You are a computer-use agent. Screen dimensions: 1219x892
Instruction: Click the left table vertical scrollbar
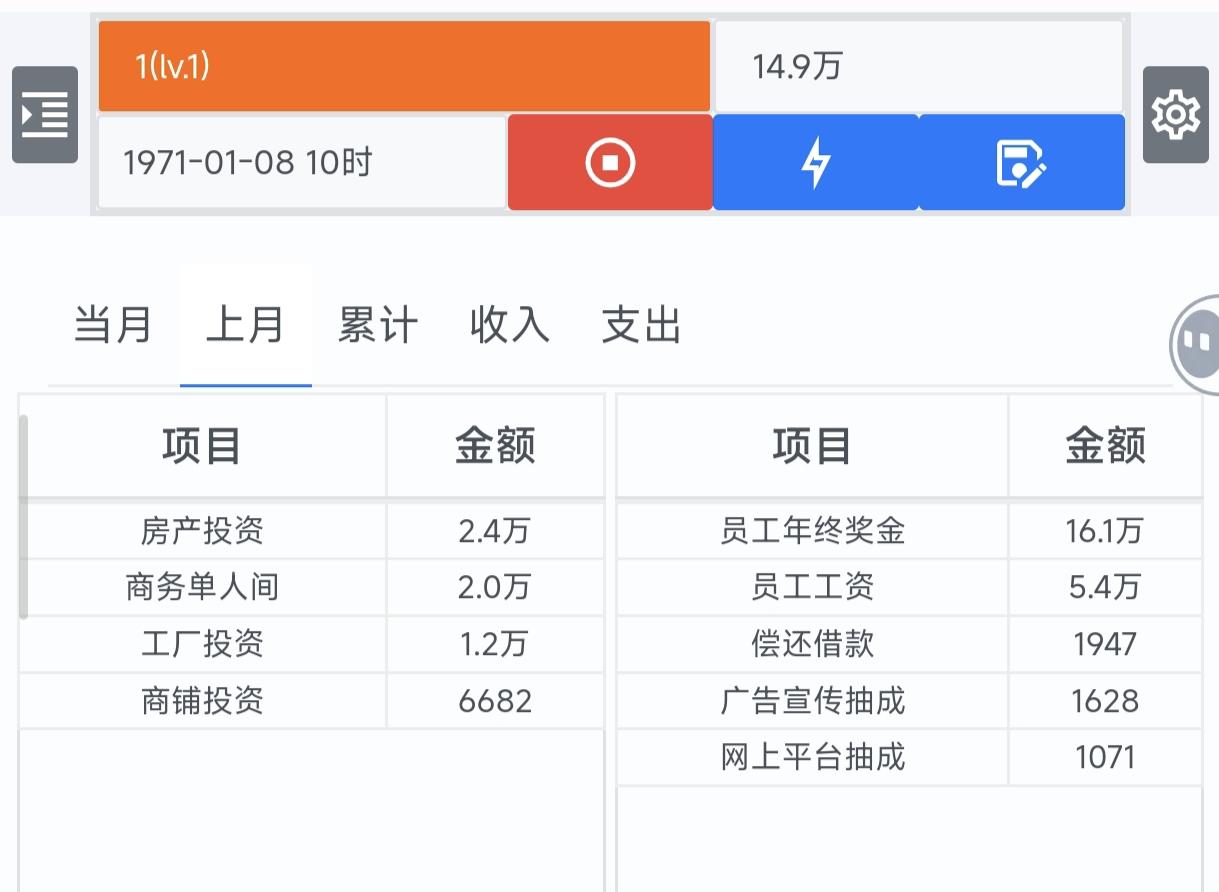tap(23, 515)
